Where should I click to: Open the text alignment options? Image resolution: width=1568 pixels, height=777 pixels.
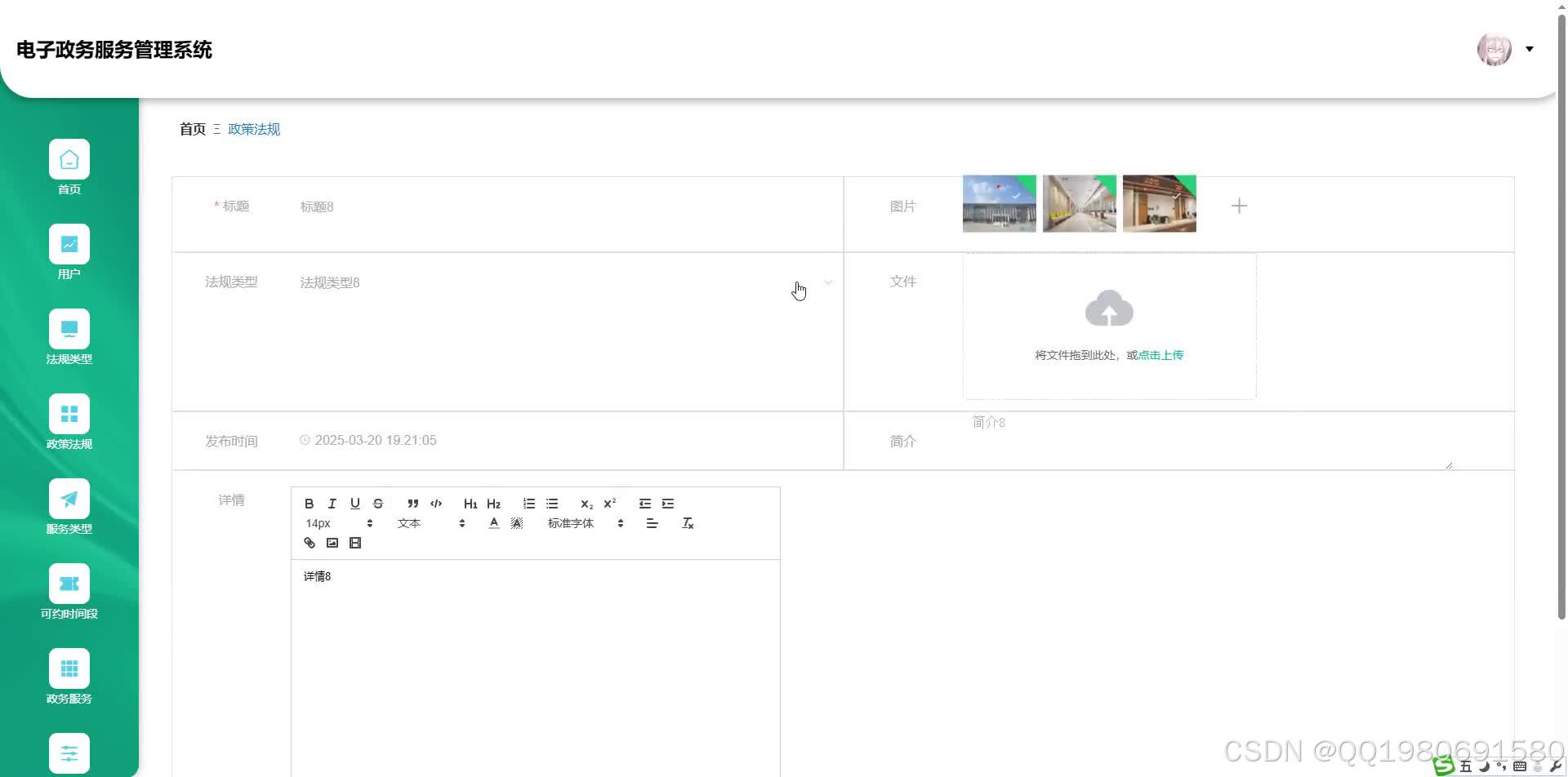tap(652, 523)
